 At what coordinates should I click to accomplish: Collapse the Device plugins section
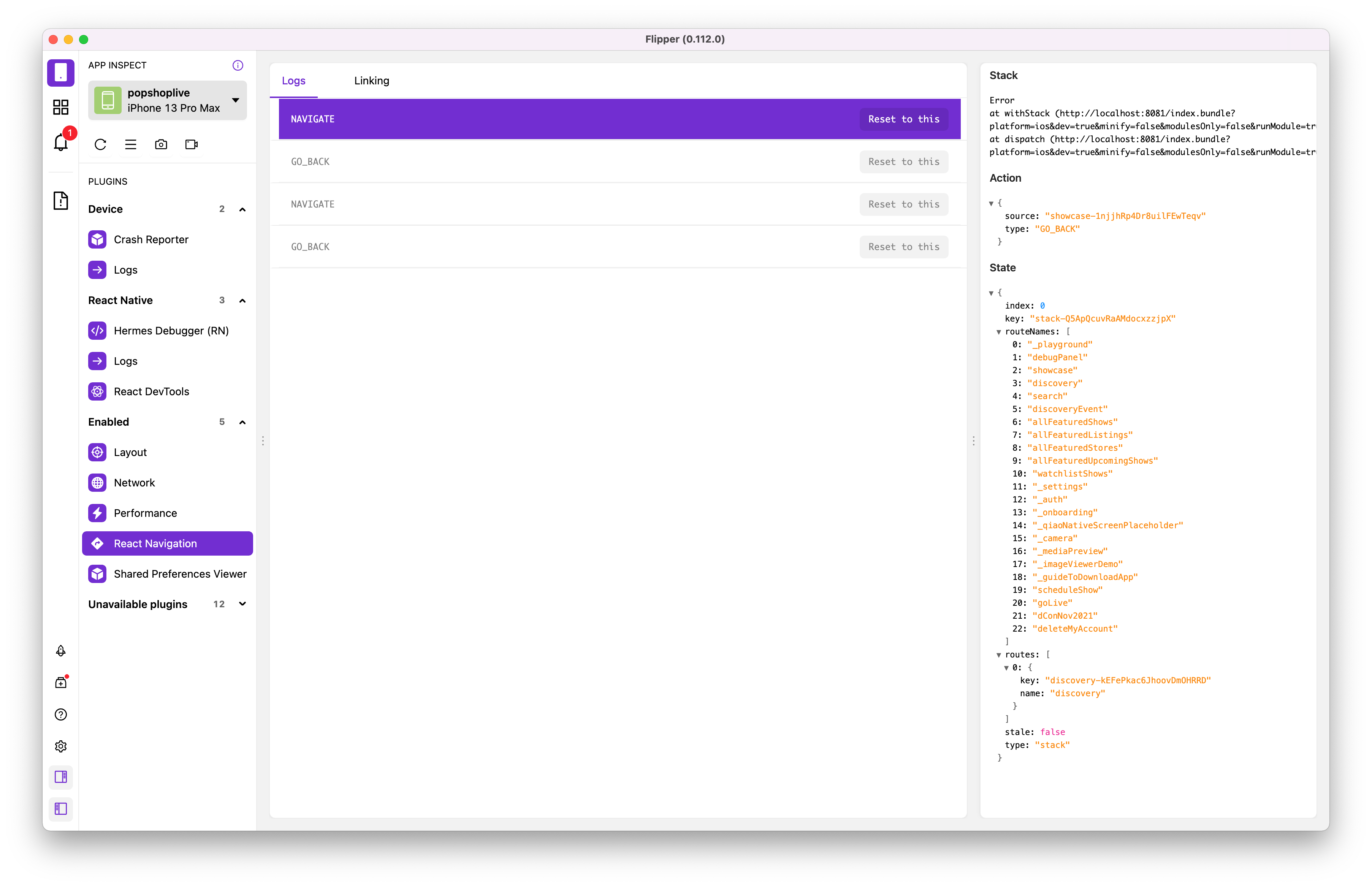(x=242, y=209)
